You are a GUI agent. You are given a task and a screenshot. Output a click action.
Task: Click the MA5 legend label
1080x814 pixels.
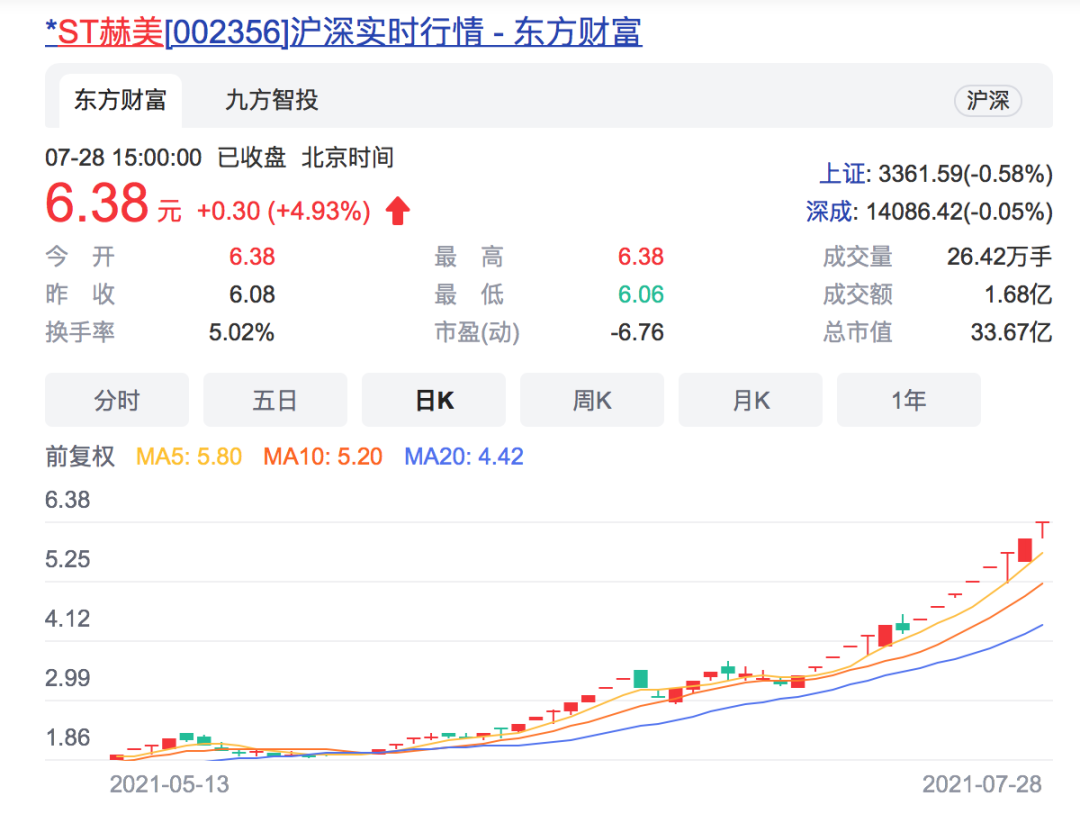tap(189, 457)
